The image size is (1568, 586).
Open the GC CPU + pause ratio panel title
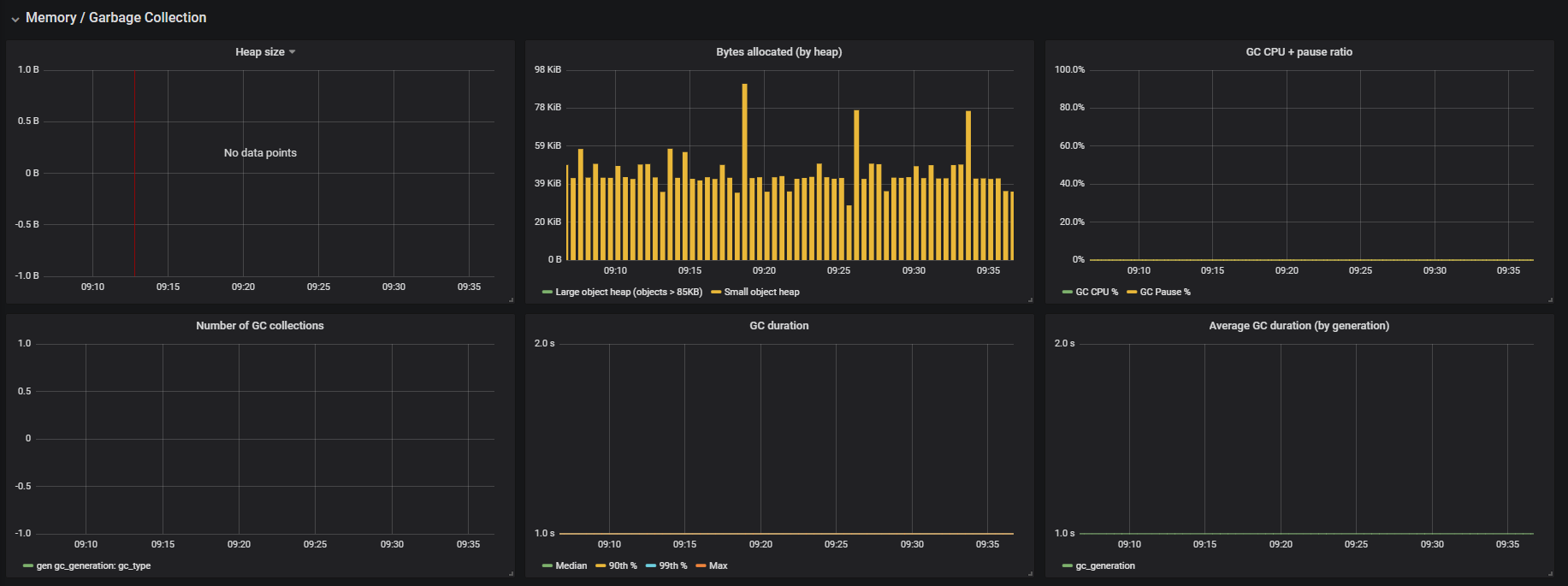[1299, 52]
